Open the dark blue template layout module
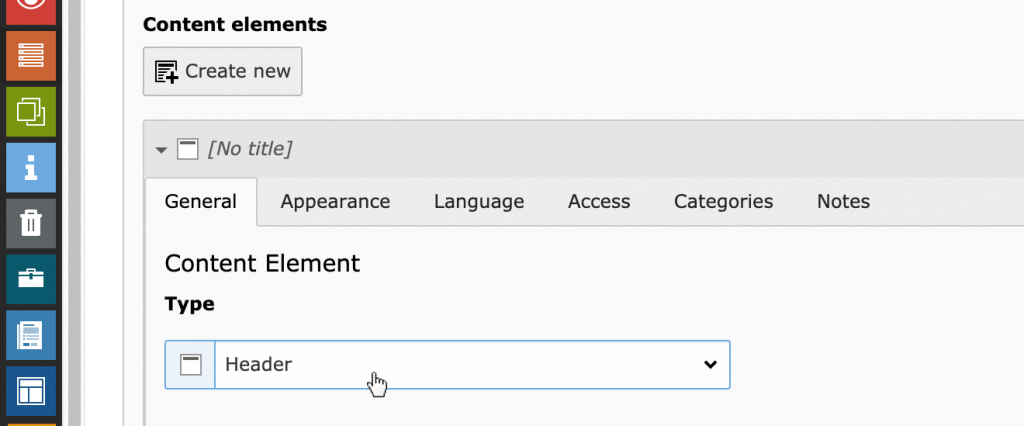The width and height of the screenshot is (1024, 426). point(31,391)
